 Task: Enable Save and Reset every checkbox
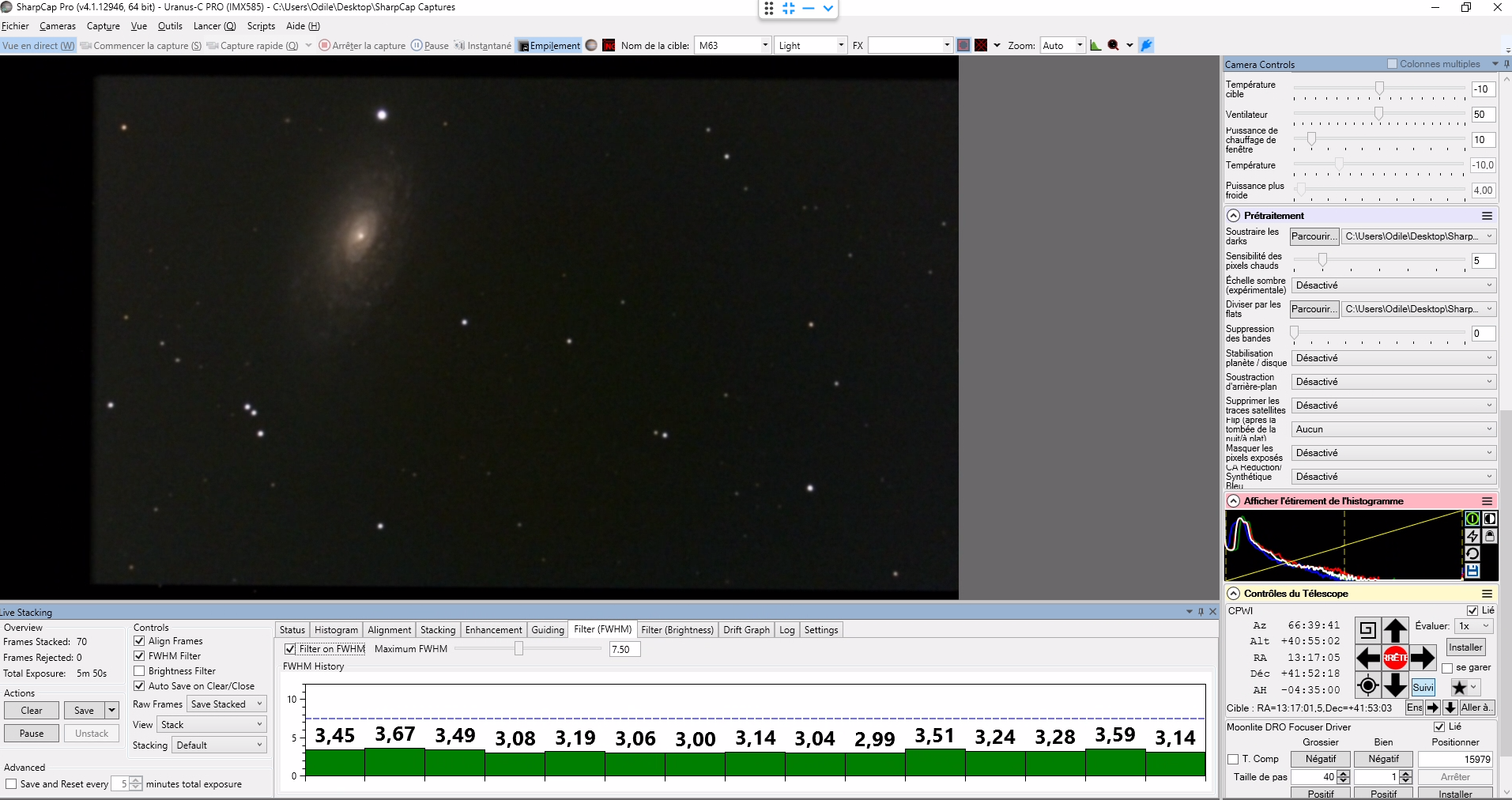11,784
